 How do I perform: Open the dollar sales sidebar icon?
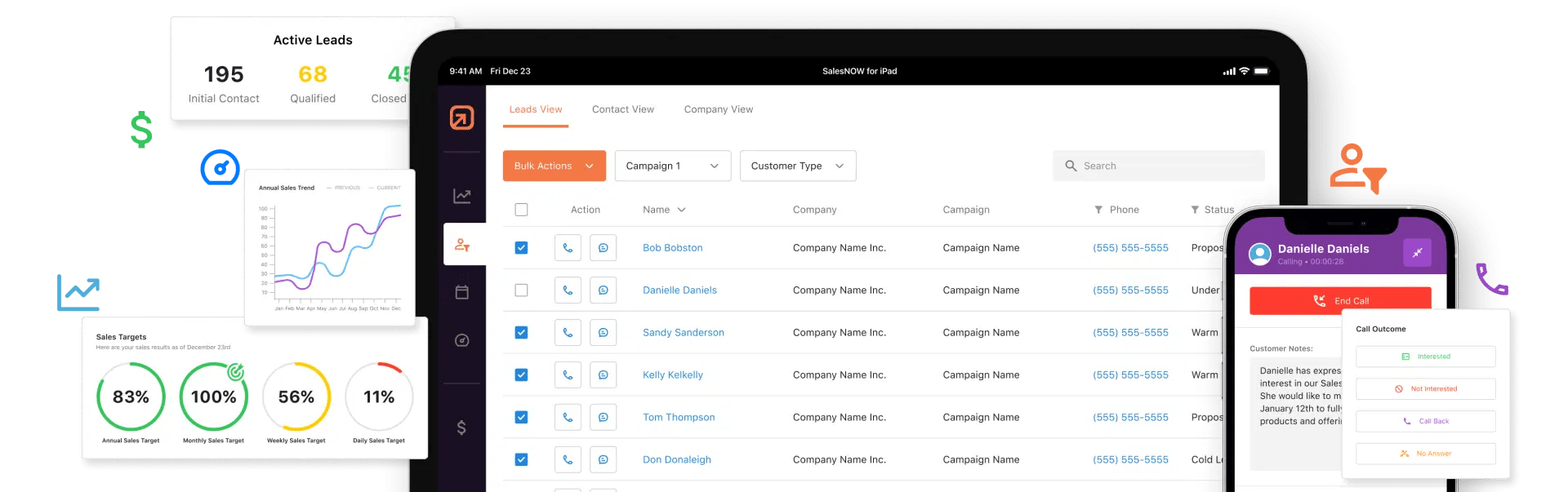461,428
